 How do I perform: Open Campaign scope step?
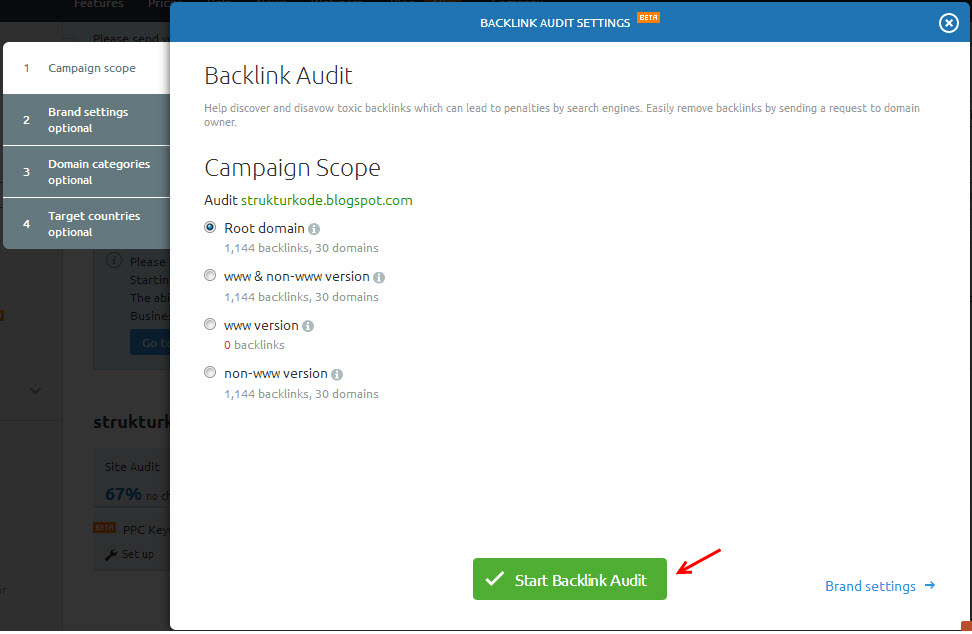[x=87, y=68]
